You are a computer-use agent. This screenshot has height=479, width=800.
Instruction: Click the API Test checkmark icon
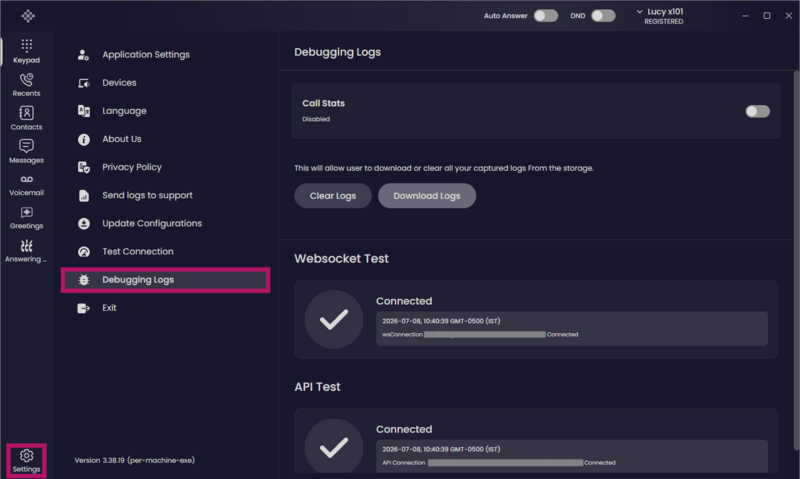[334, 447]
